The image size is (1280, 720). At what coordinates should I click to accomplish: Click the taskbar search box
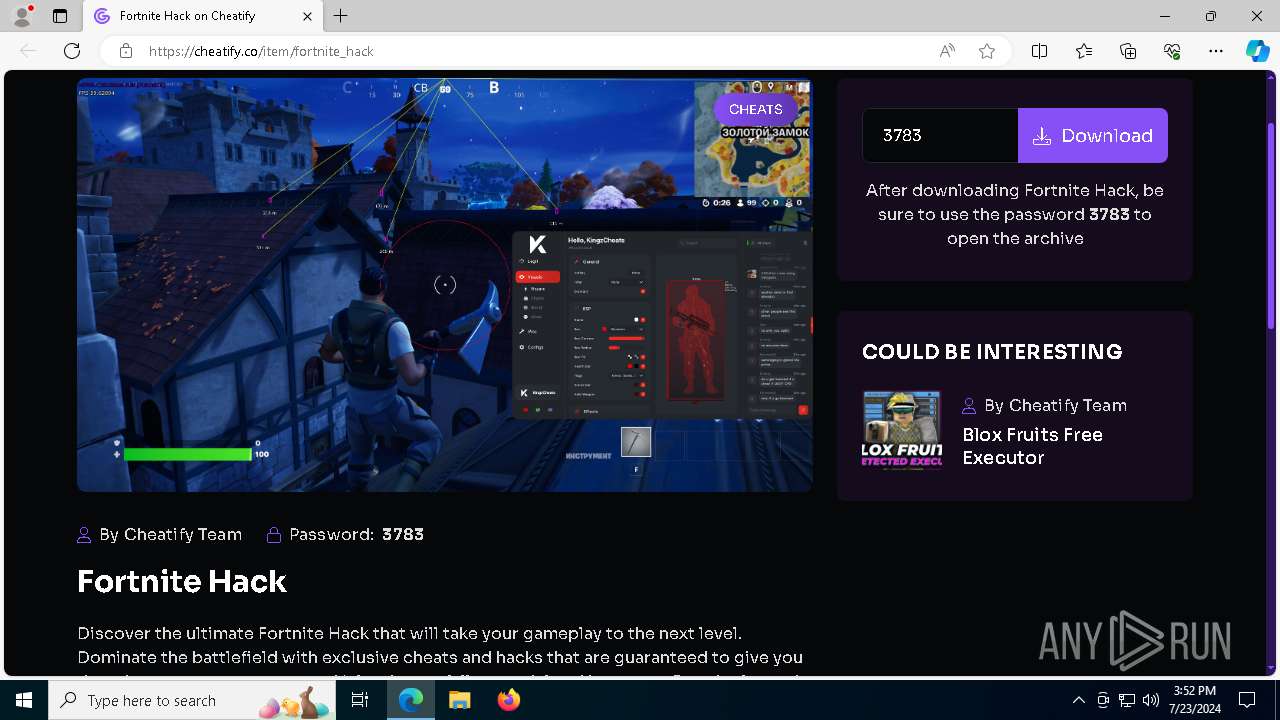pyautogui.click(x=192, y=700)
